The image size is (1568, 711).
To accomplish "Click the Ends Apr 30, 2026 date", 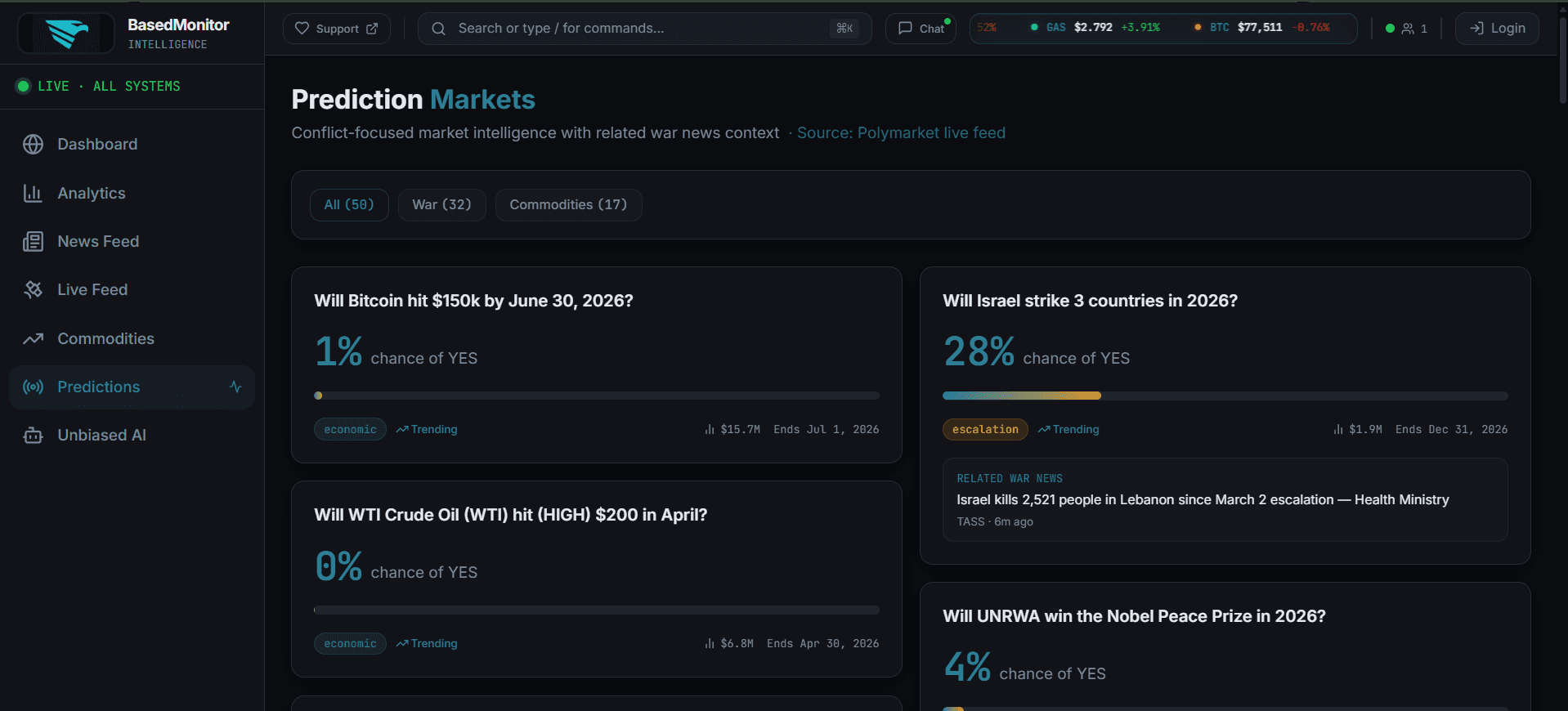I will tap(822, 644).
